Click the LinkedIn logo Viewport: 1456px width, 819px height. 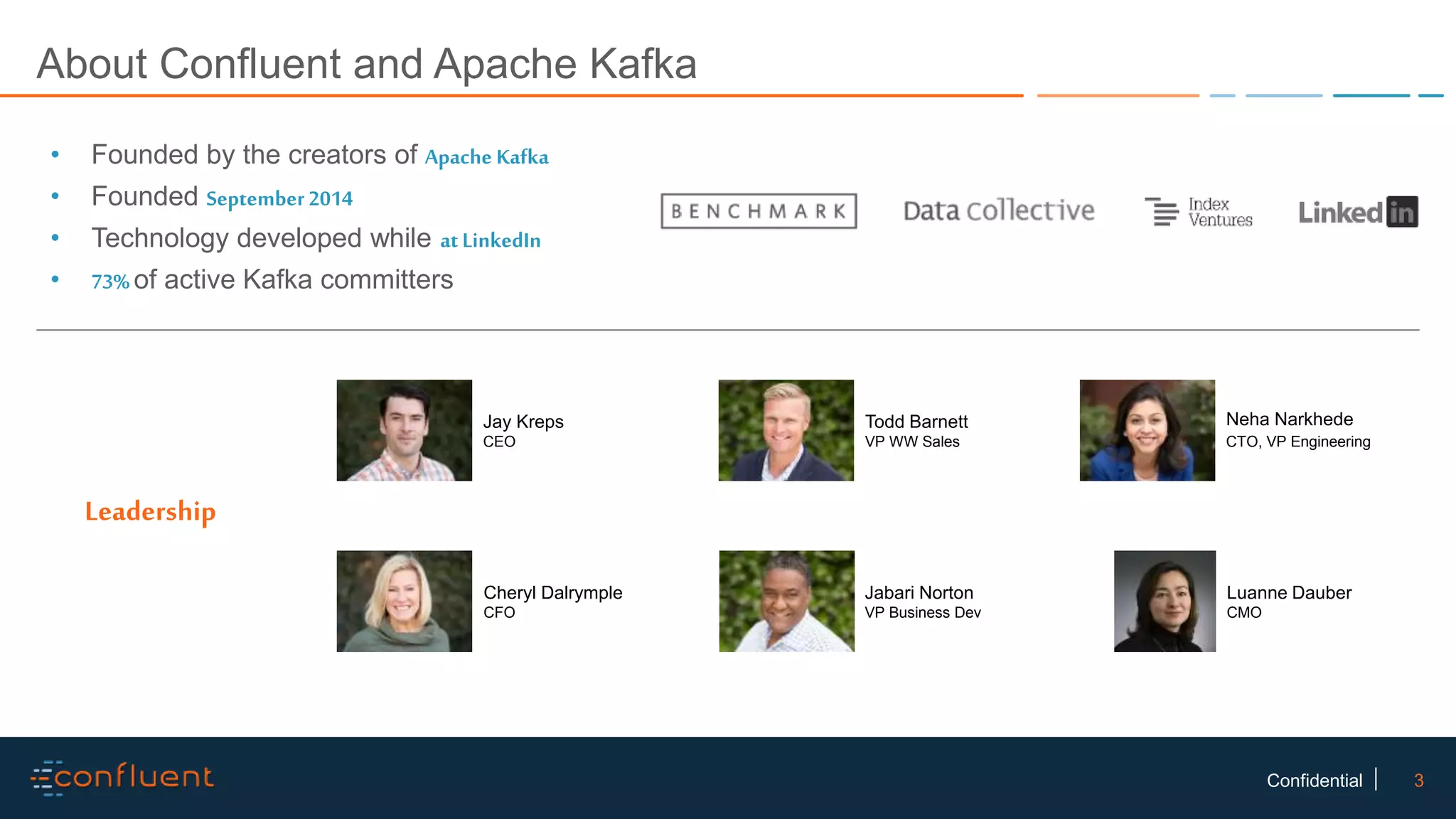tap(1358, 212)
